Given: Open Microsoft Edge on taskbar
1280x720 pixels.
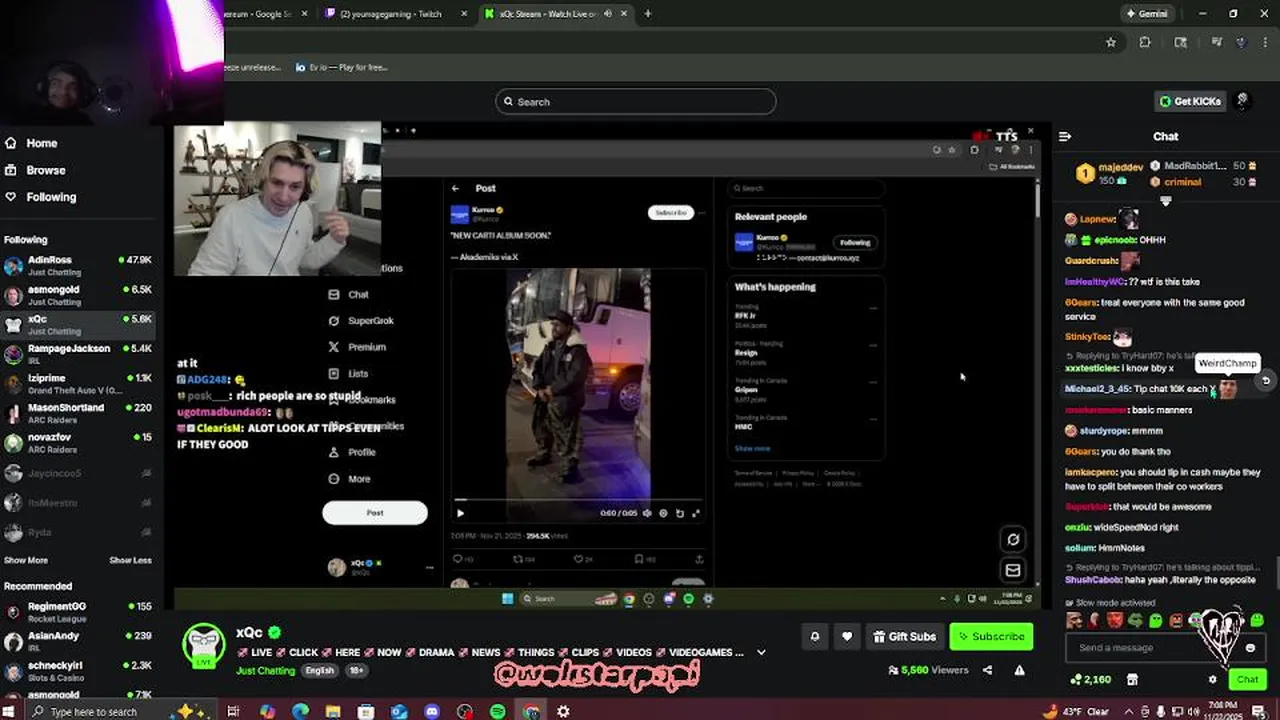Looking at the screenshot, I should [x=301, y=711].
